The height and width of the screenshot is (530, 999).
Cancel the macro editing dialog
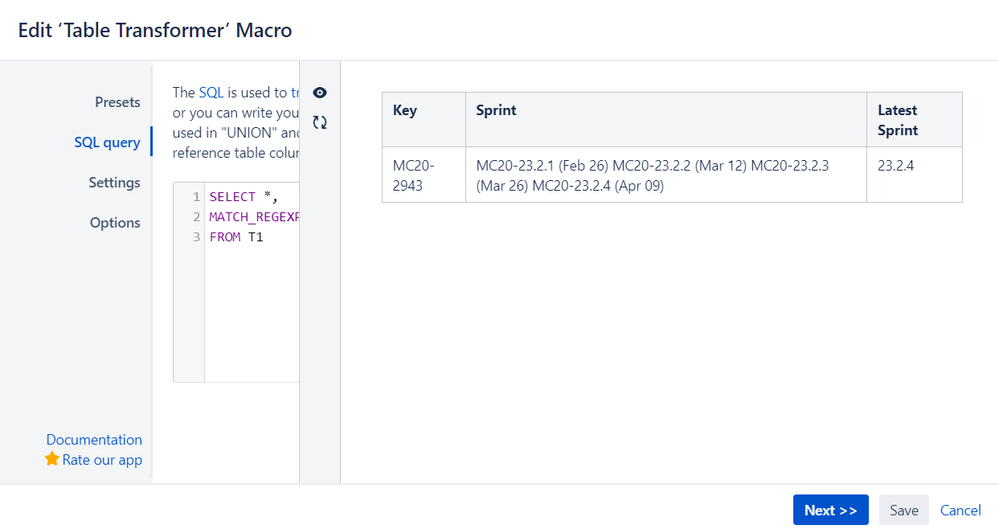[960, 510]
